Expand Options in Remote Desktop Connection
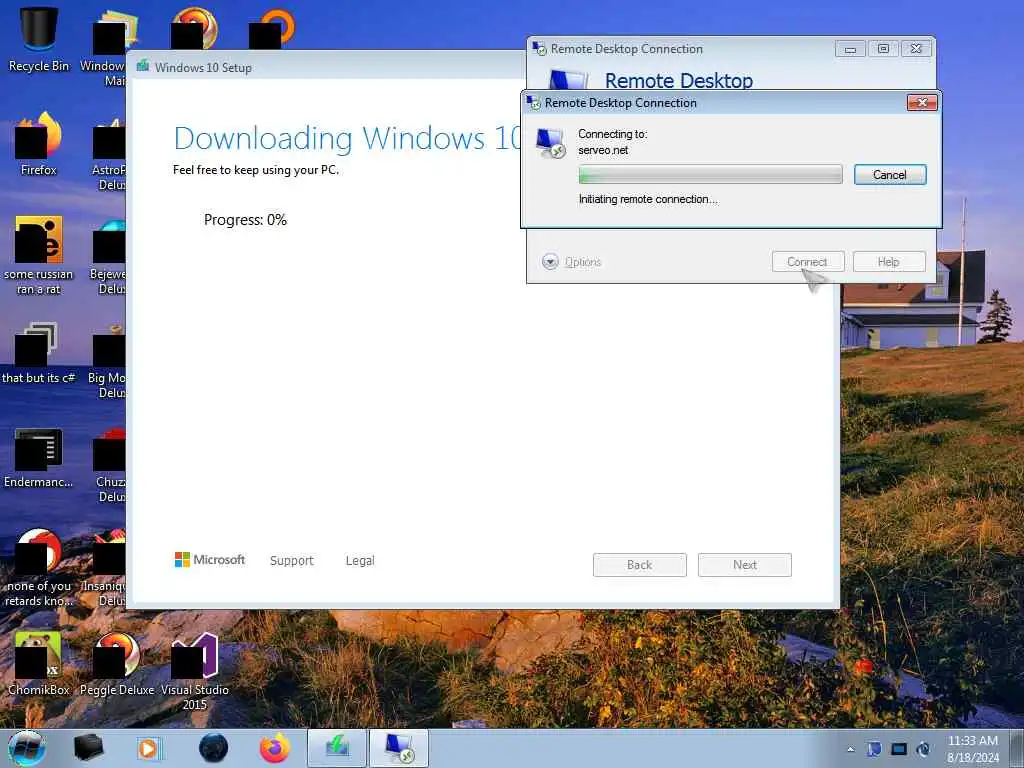 pos(571,262)
